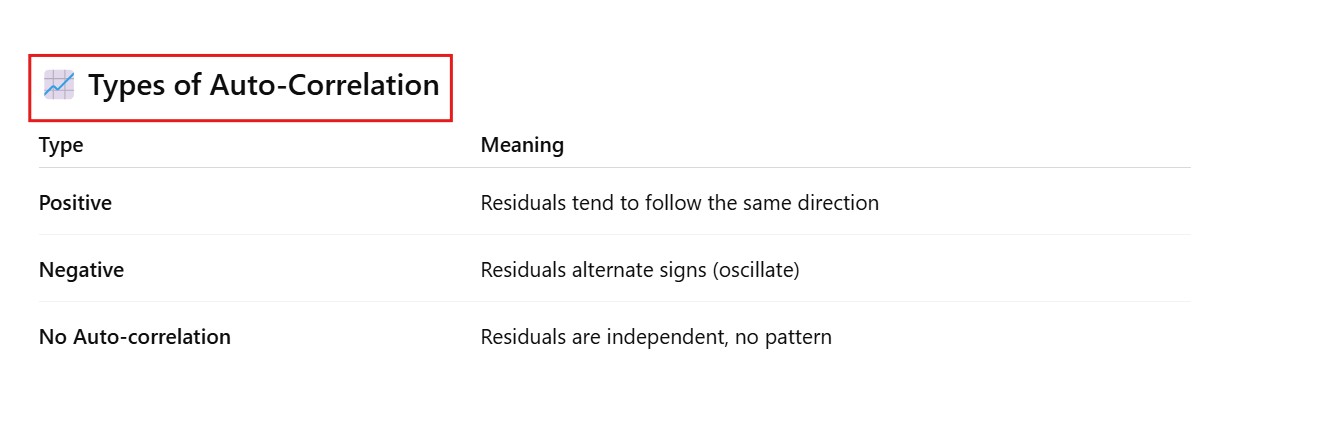The width and height of the screenshot is (1323, 444).
Task: Click the Positive row's meaning text
Action: pos(679,203)
